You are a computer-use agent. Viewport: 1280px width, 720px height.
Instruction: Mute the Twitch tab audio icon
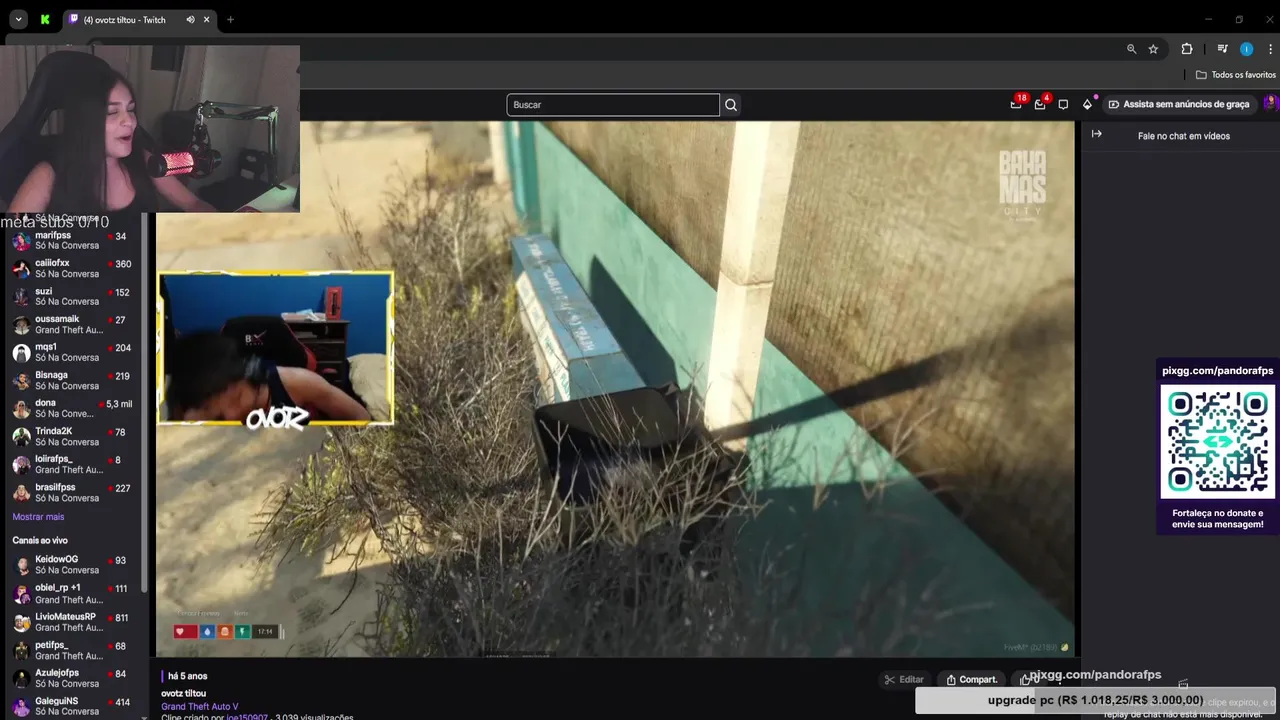pyautogui.click(x=190, y=20)
